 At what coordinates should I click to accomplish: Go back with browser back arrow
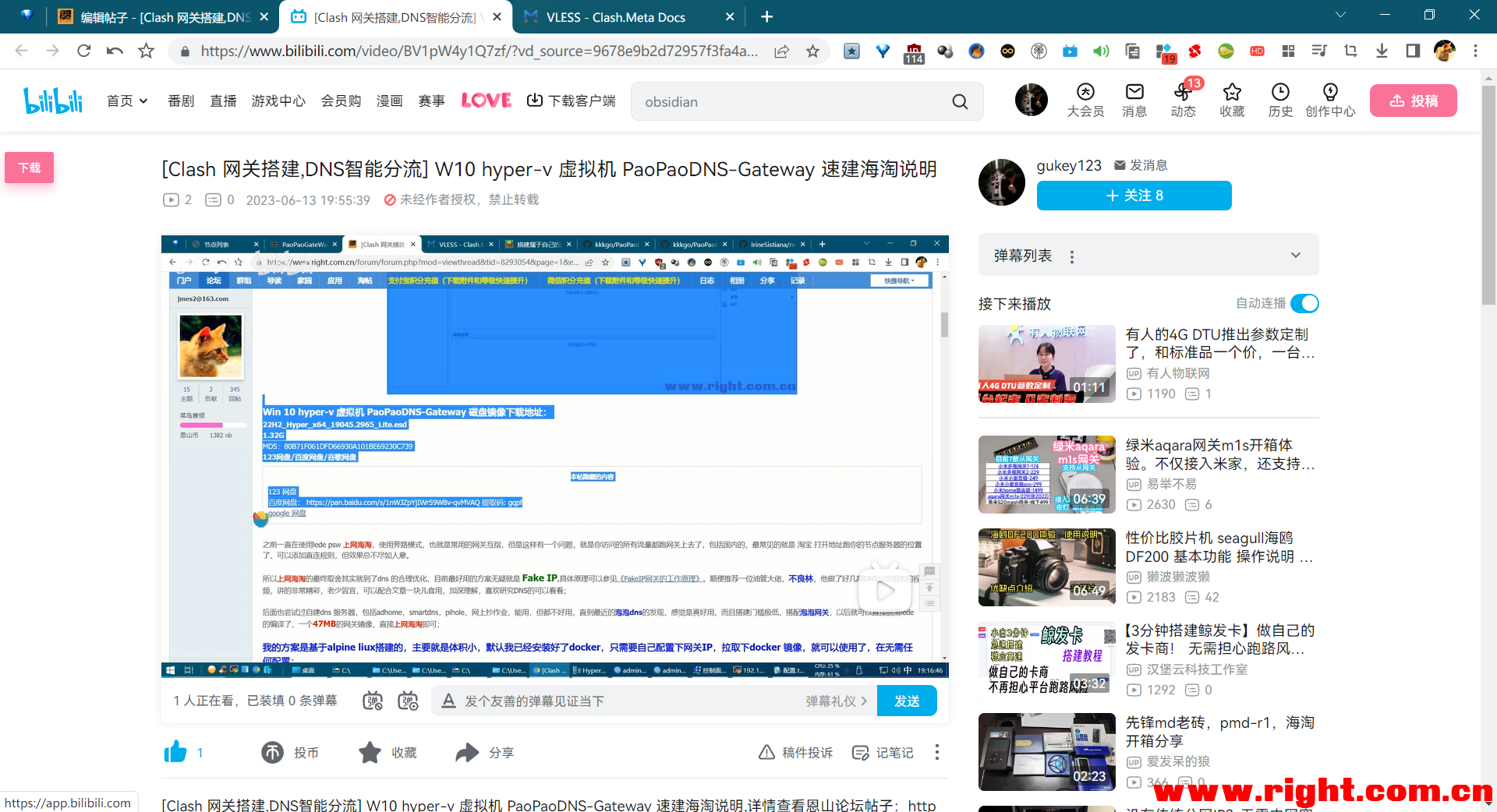coord(21,51)
